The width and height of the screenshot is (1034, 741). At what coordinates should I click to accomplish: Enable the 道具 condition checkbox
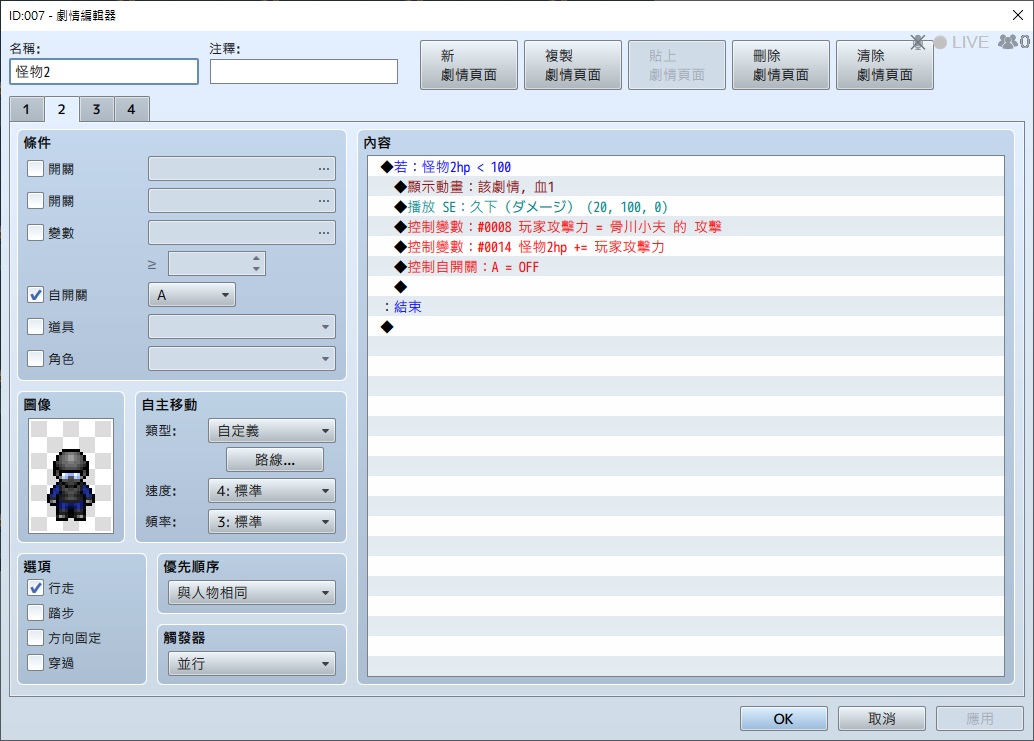(x=36, y=326)
